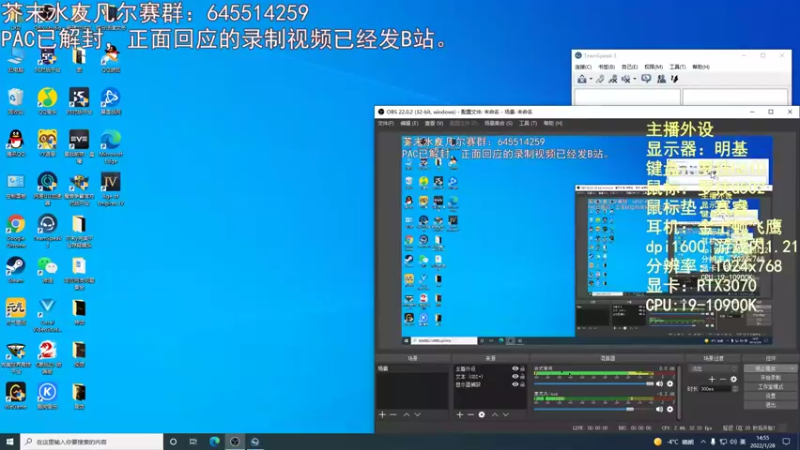Open the This PC desktop icon
The width and height of the screenshot is (800, 450).
16,59
